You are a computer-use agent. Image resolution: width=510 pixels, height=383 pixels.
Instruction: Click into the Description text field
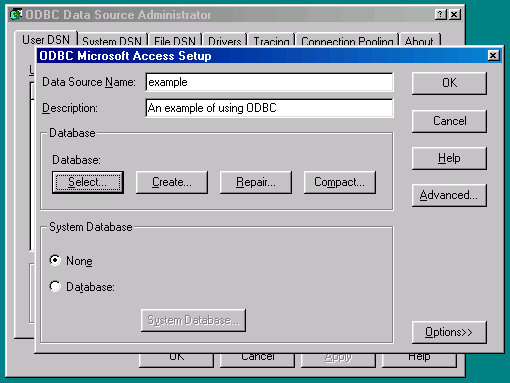[x=269, y=108]
